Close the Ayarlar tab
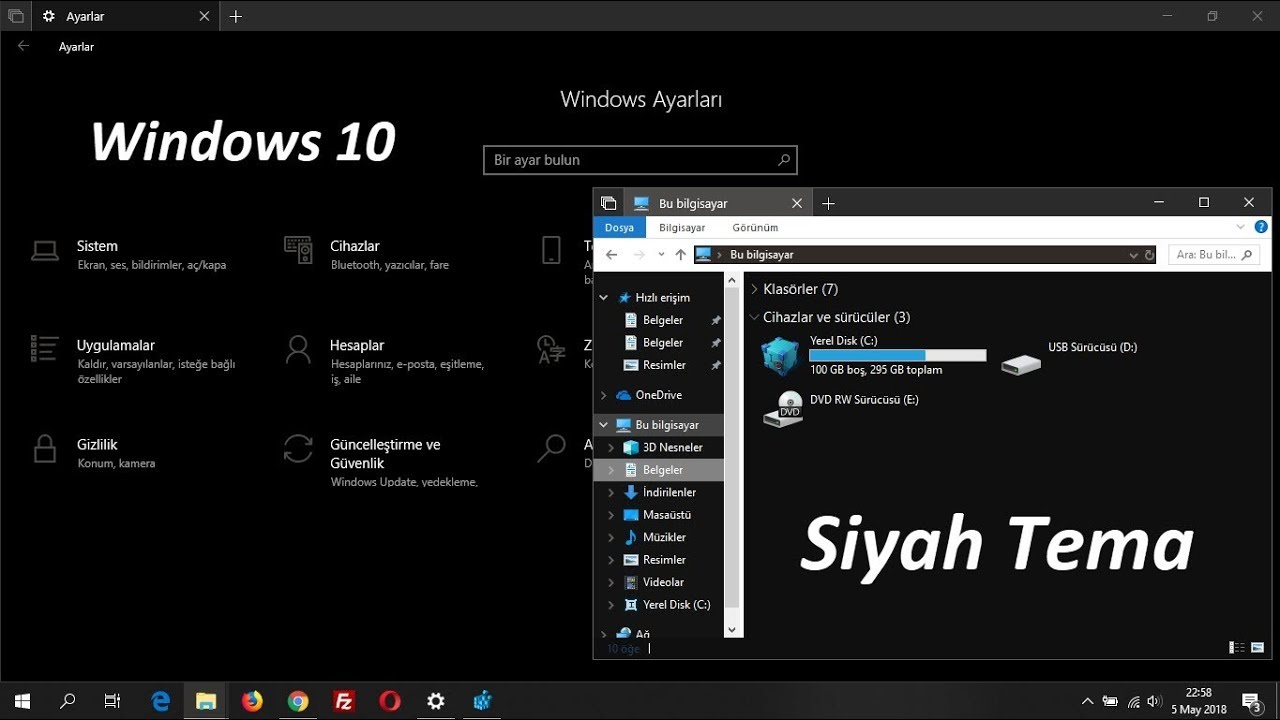Image resolution: width=1280 pixels, height=720 pixels. pos(204,17)
